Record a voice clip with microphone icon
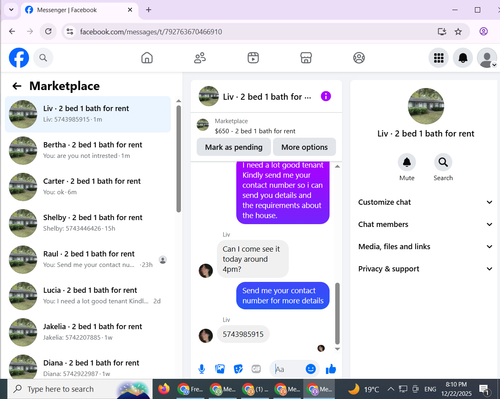This screenshot has height=399, width=500. click(202, 369)
